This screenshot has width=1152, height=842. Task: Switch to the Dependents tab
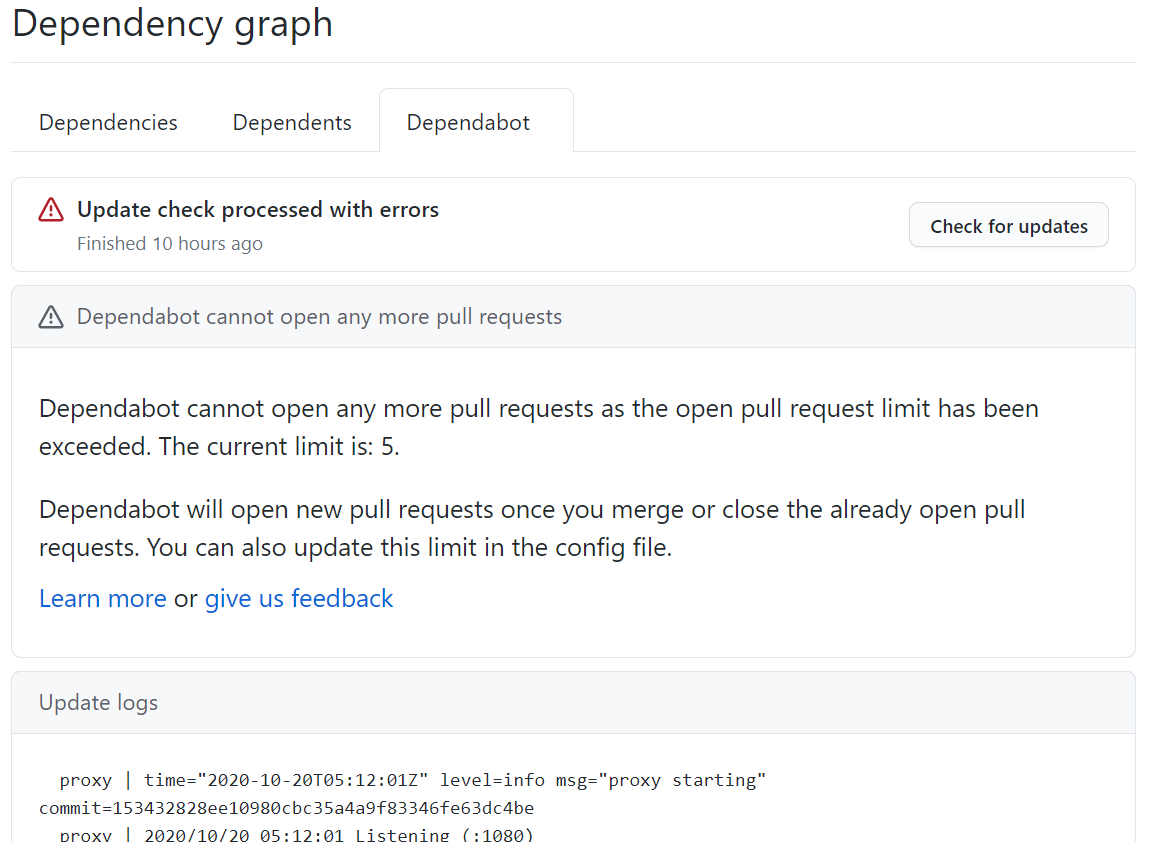pos(292,122)
